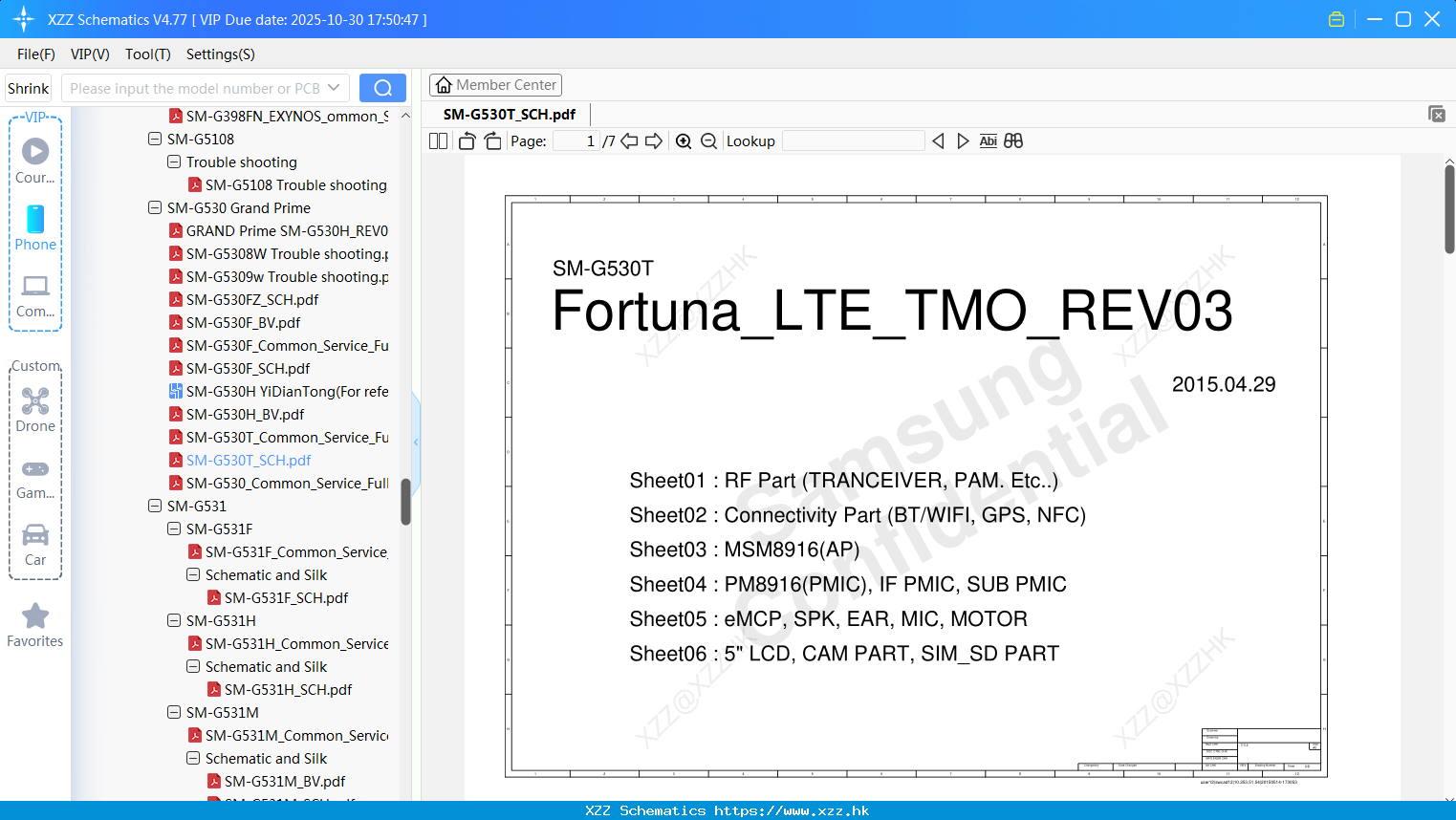
Task: Click the file tree vertical scrollbar thumb
Action: (405, 501)
